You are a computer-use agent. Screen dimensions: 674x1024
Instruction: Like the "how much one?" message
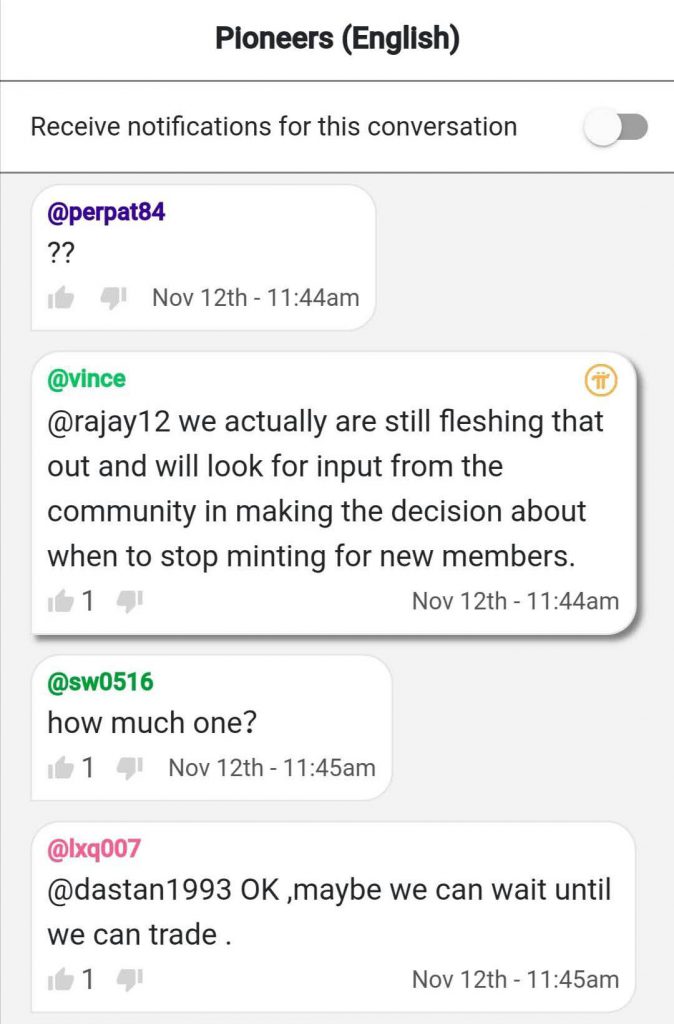tap(61, 768)
